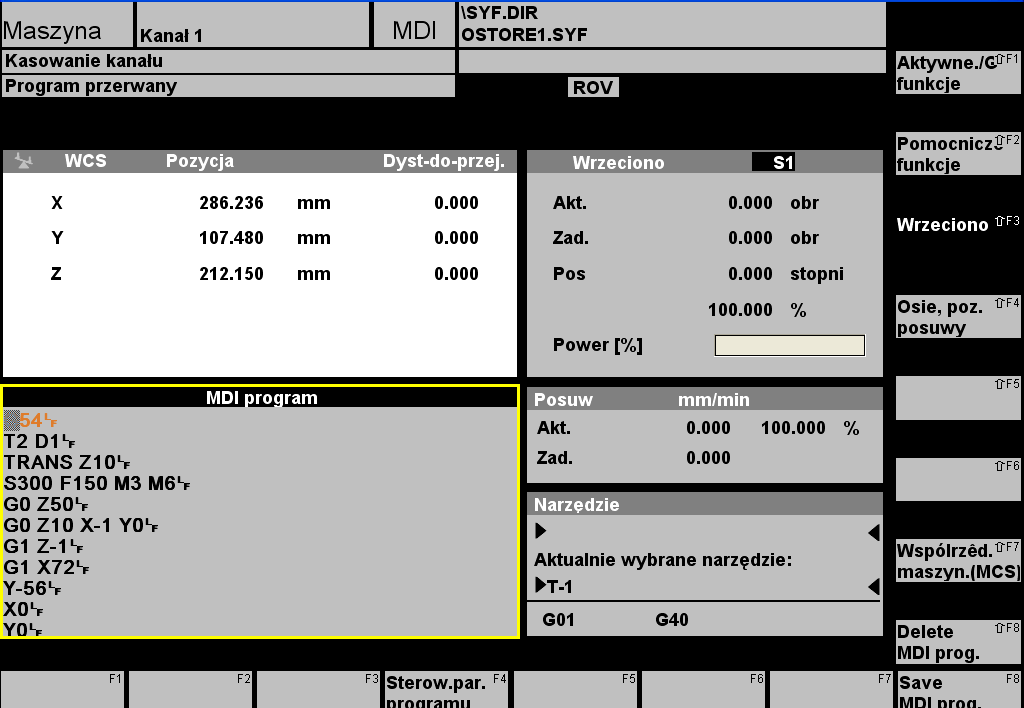This screenshot has height=708, width=1024.
Task: Click the empty vertical softkey F6
Action: coord(957,479)
